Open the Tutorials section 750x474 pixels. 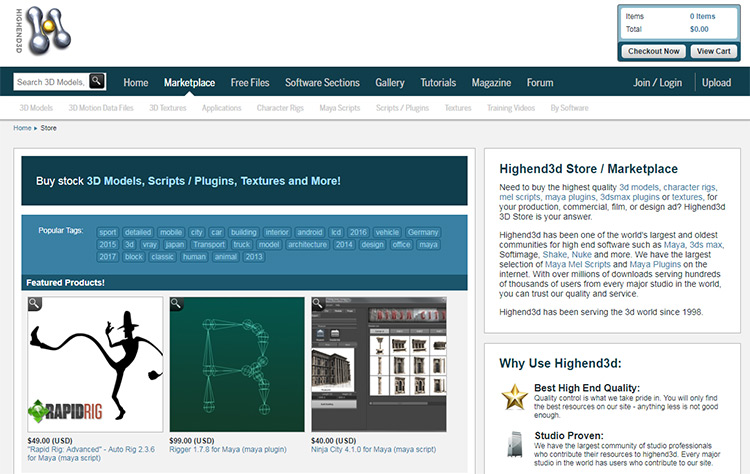(438, 83)
